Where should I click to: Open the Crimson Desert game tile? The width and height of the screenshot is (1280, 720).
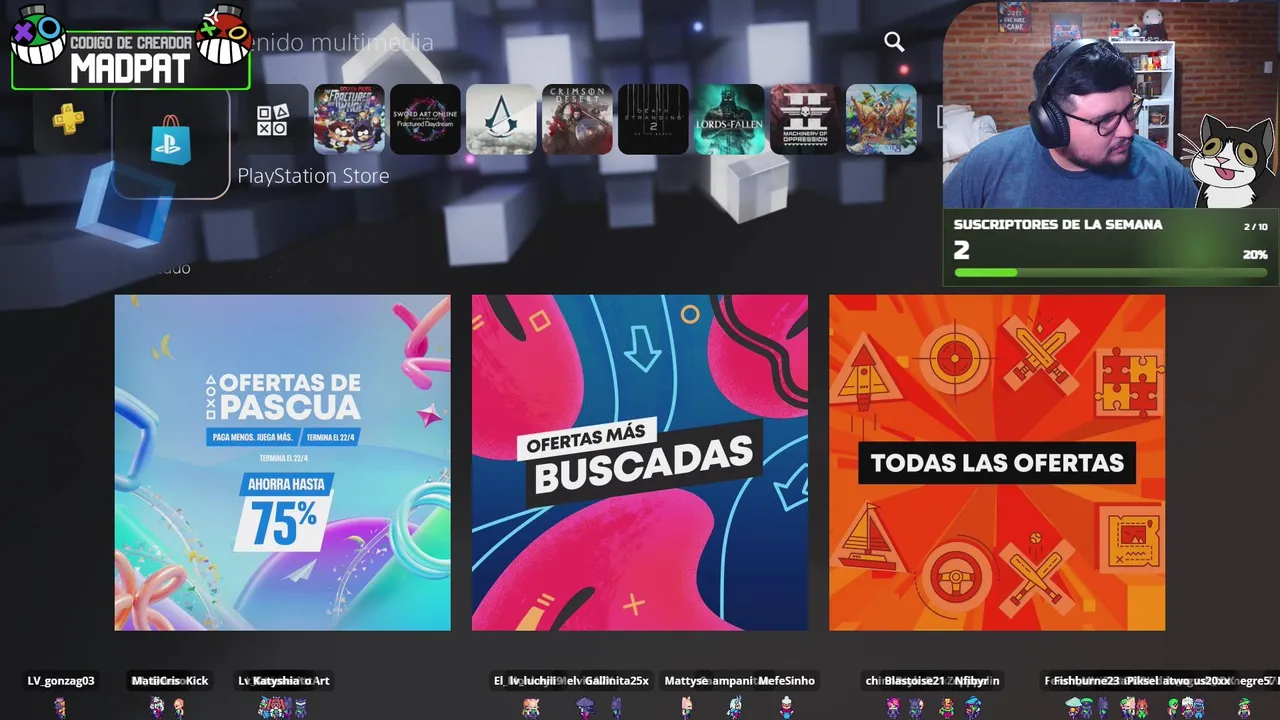coord(577,119)
